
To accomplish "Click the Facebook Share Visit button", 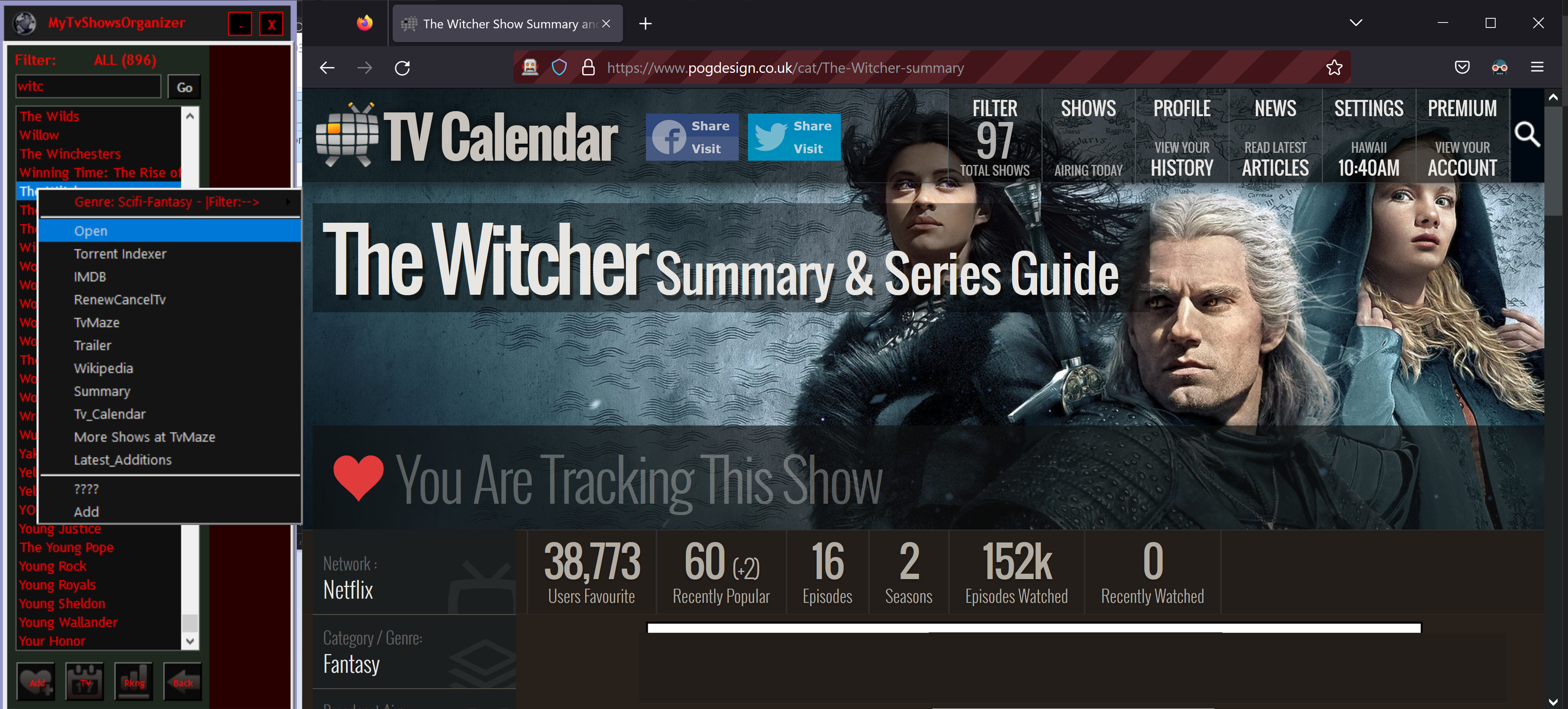I will pos(692,137).
